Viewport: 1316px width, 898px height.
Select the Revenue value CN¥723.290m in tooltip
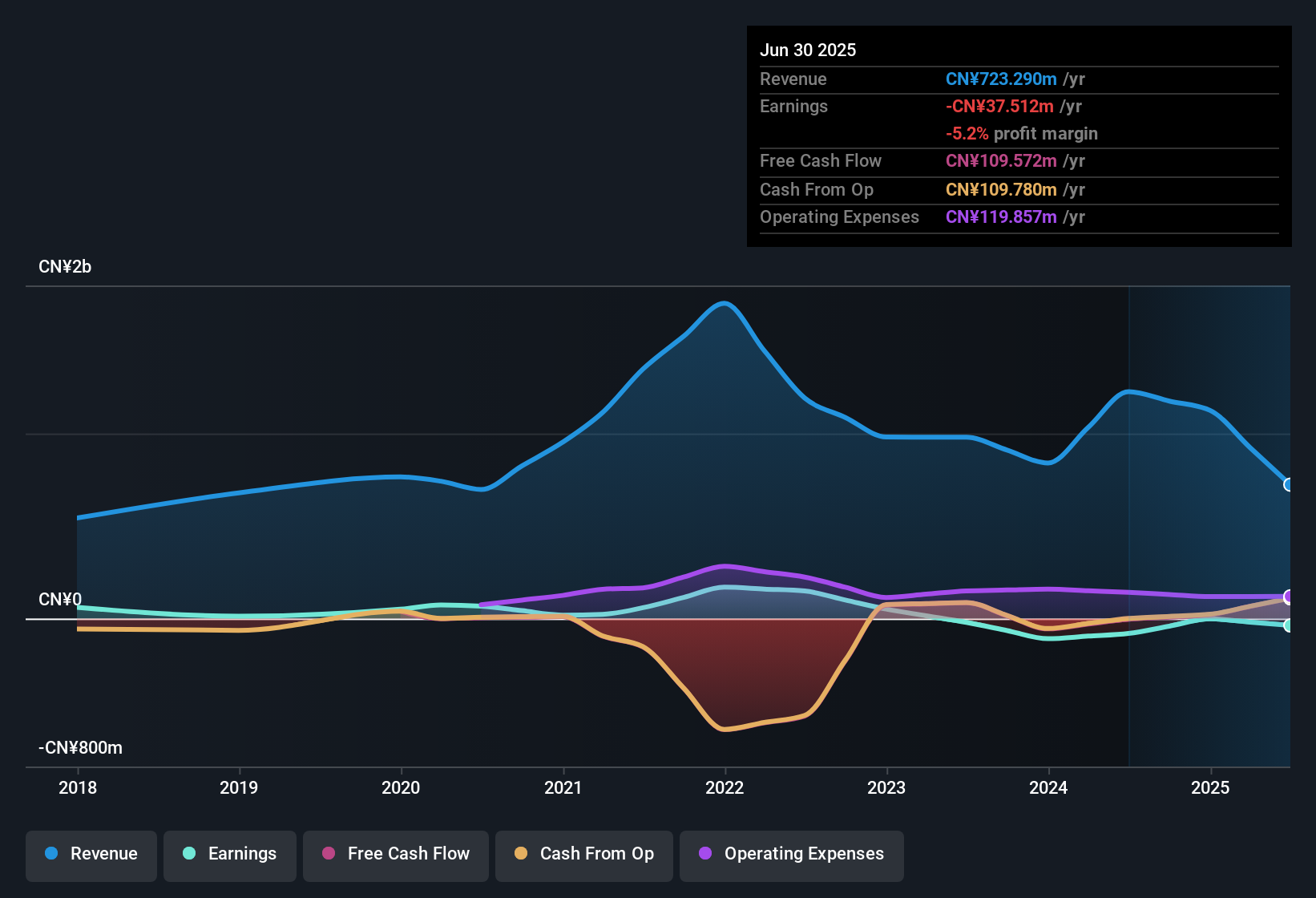[x=1001, y=79]
